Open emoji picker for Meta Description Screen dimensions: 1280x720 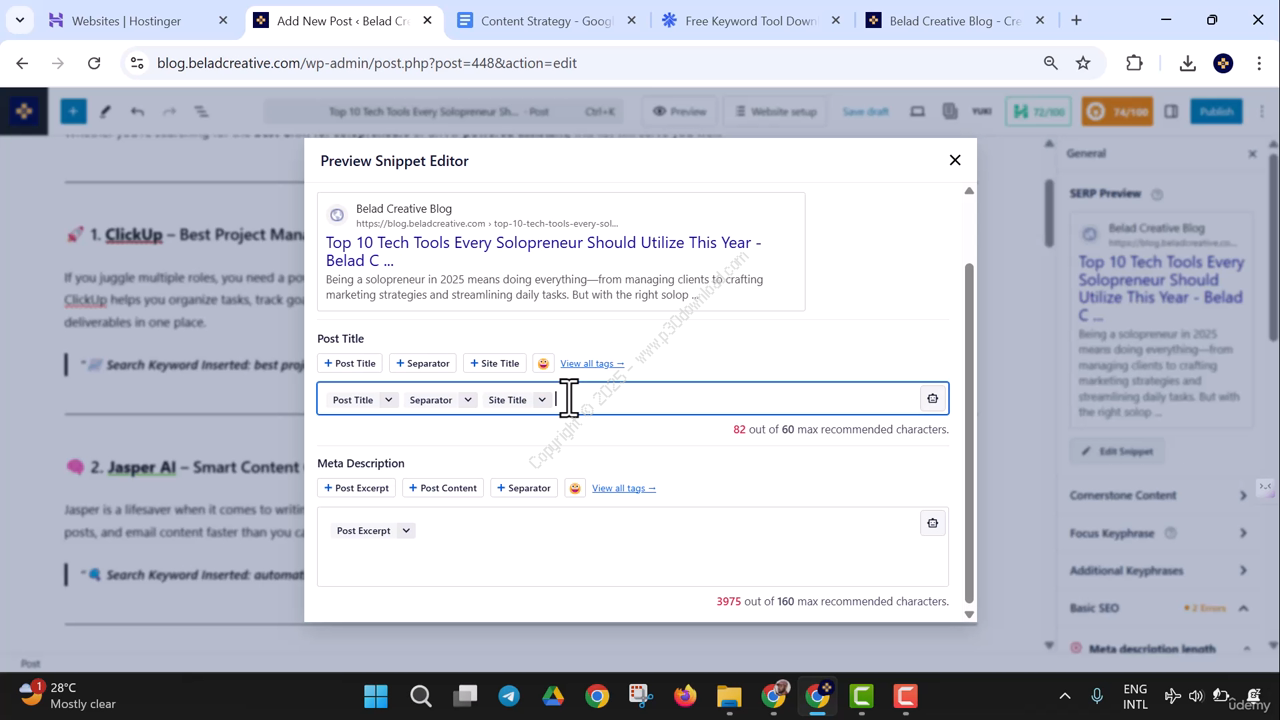point(575,488)
